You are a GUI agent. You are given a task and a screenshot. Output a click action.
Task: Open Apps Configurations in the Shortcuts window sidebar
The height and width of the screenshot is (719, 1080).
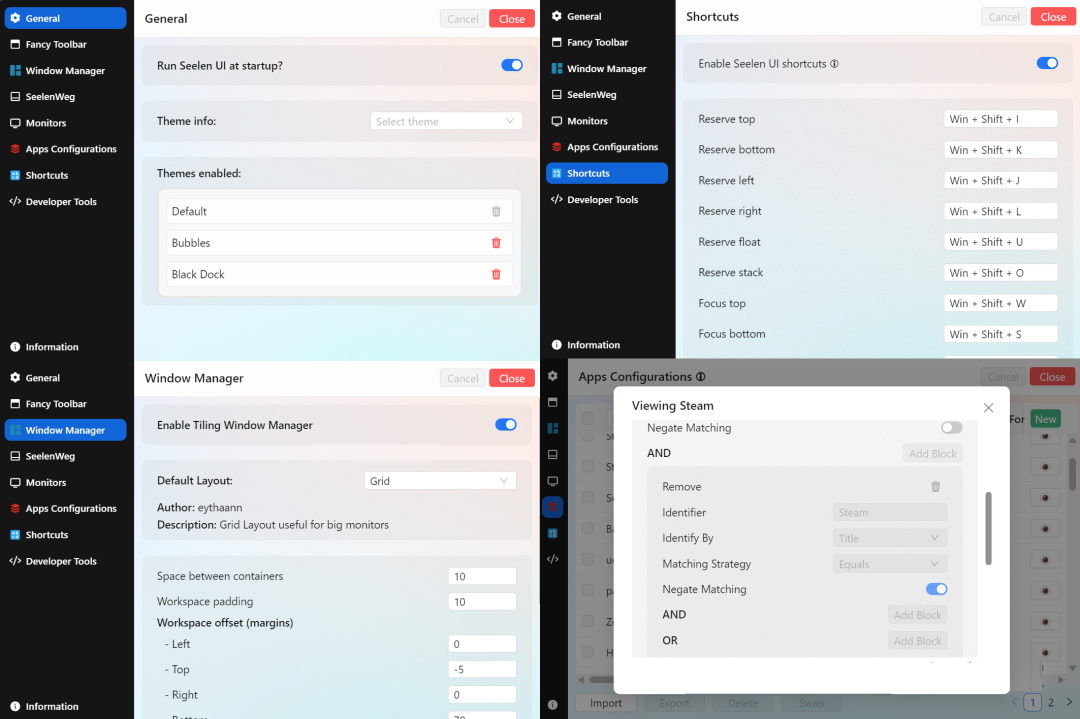607,147
